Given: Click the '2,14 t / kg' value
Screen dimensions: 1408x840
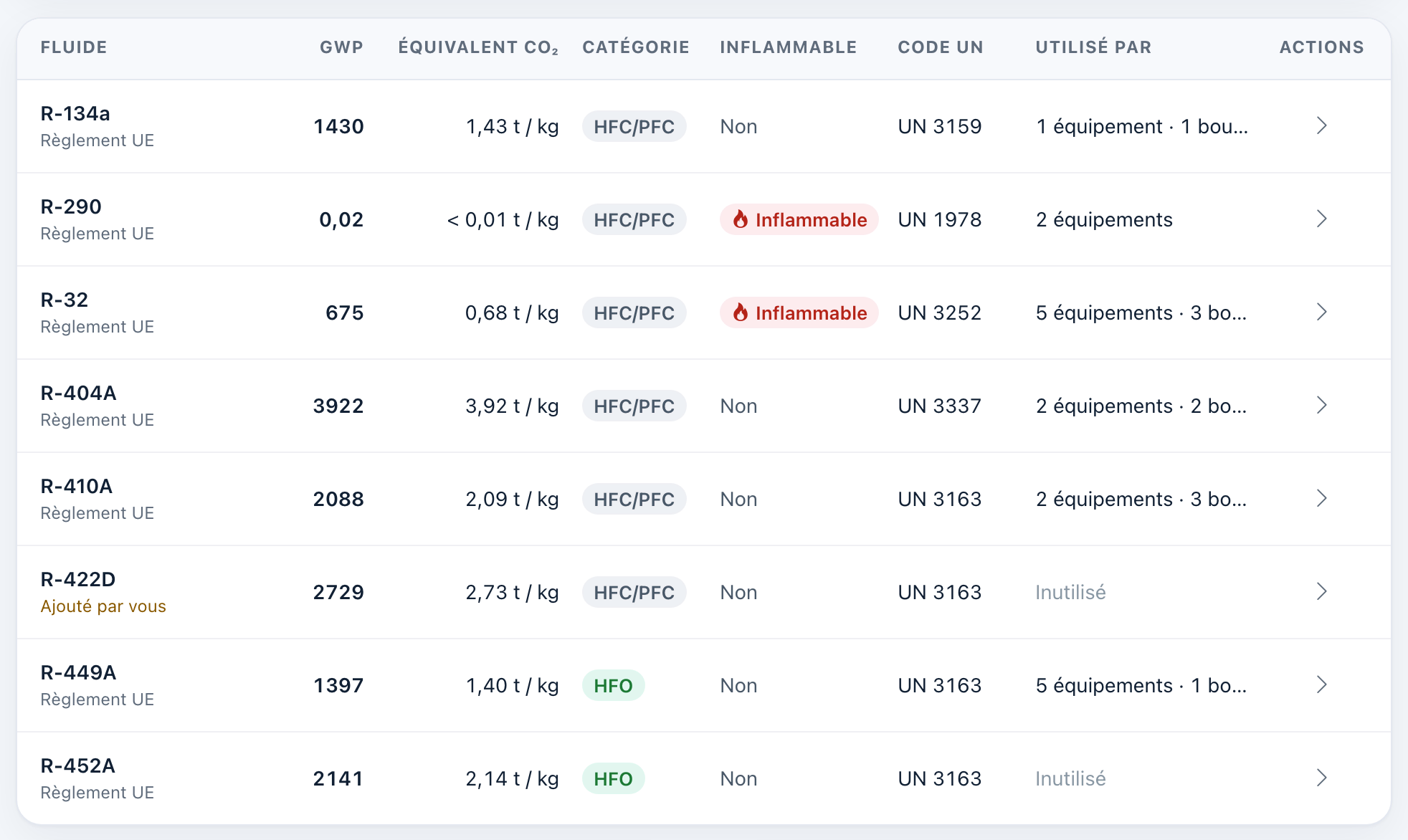Looking at the screenshot, I should tap(512, 778).
